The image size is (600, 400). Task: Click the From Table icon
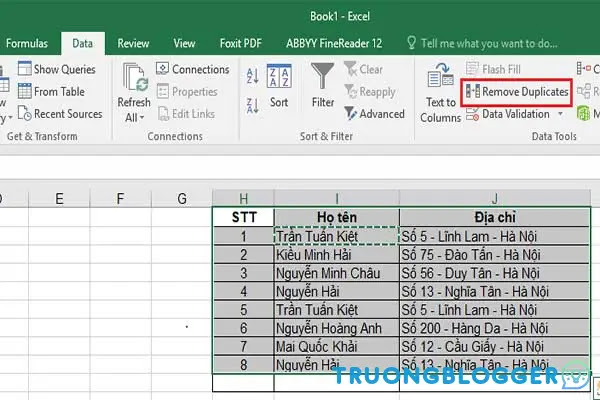point(25,91)
